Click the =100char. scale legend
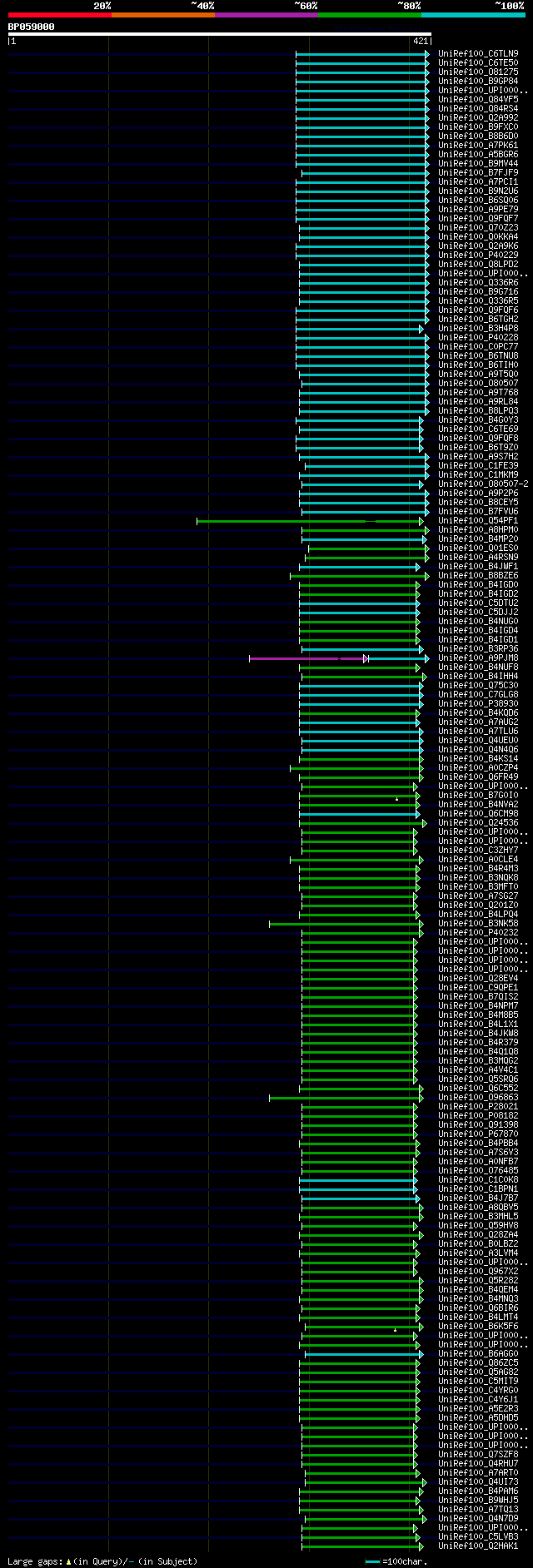Screen dimensions: 533x1568 coord(396,1561)
